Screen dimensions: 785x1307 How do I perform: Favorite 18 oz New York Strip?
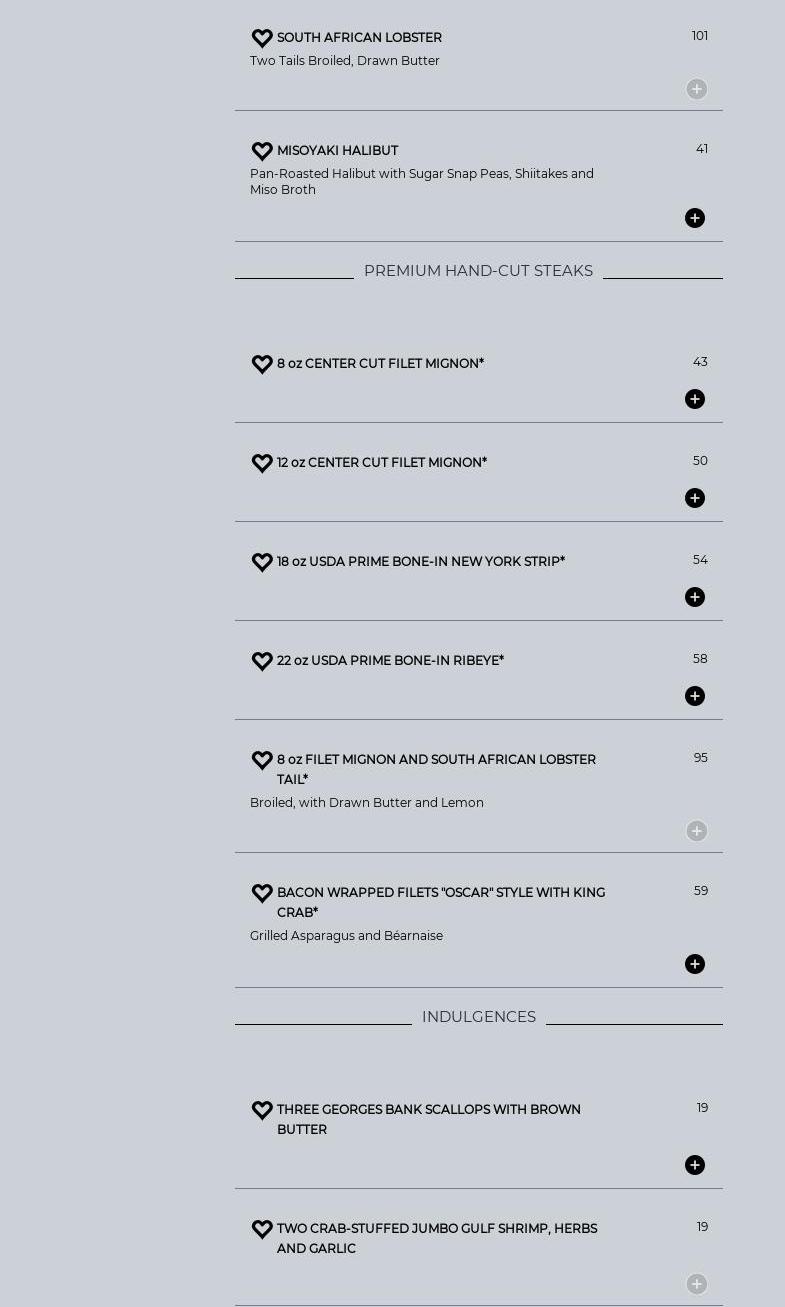(262, 562)
